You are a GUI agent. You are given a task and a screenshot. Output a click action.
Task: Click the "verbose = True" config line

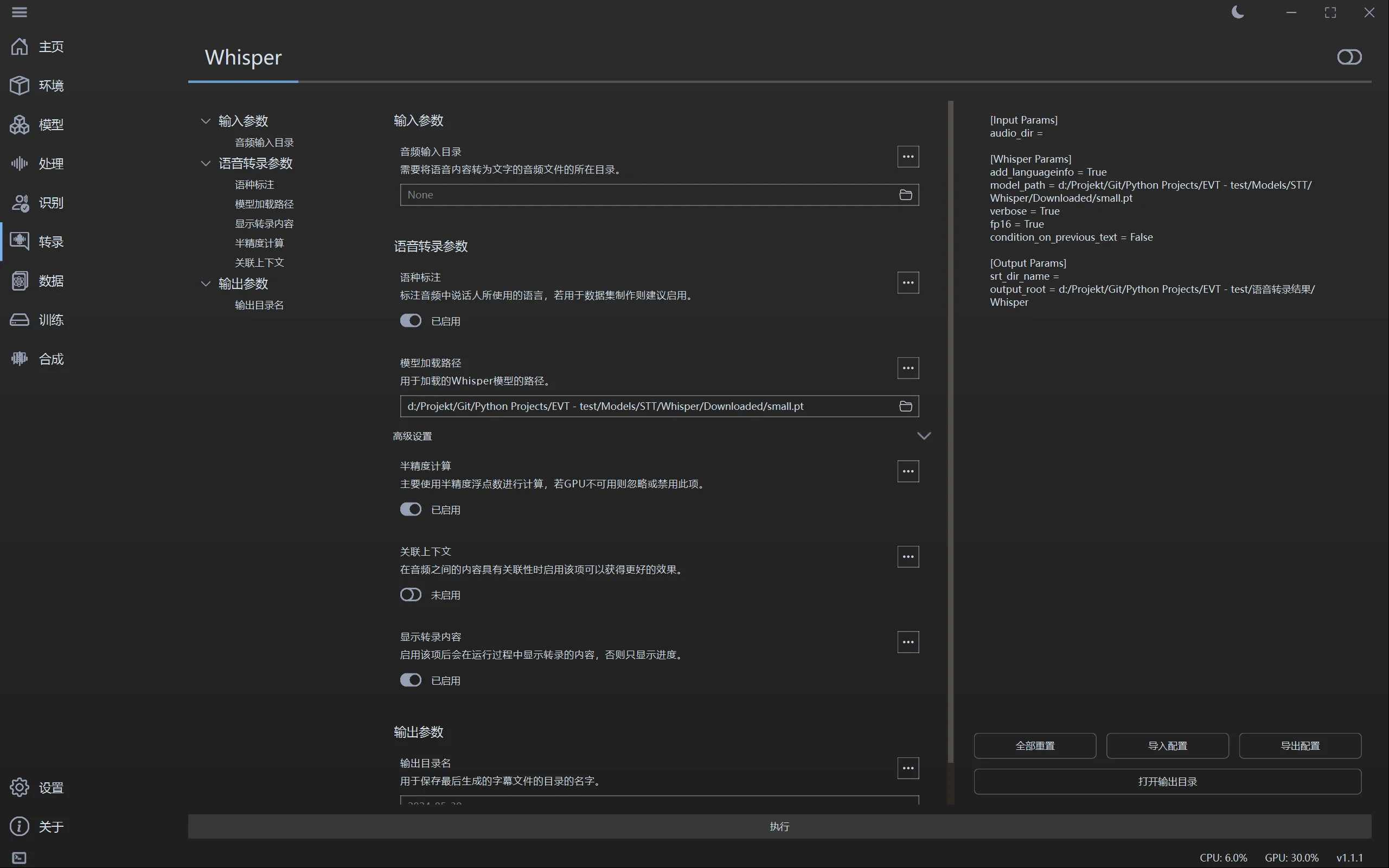(1025, 211)
